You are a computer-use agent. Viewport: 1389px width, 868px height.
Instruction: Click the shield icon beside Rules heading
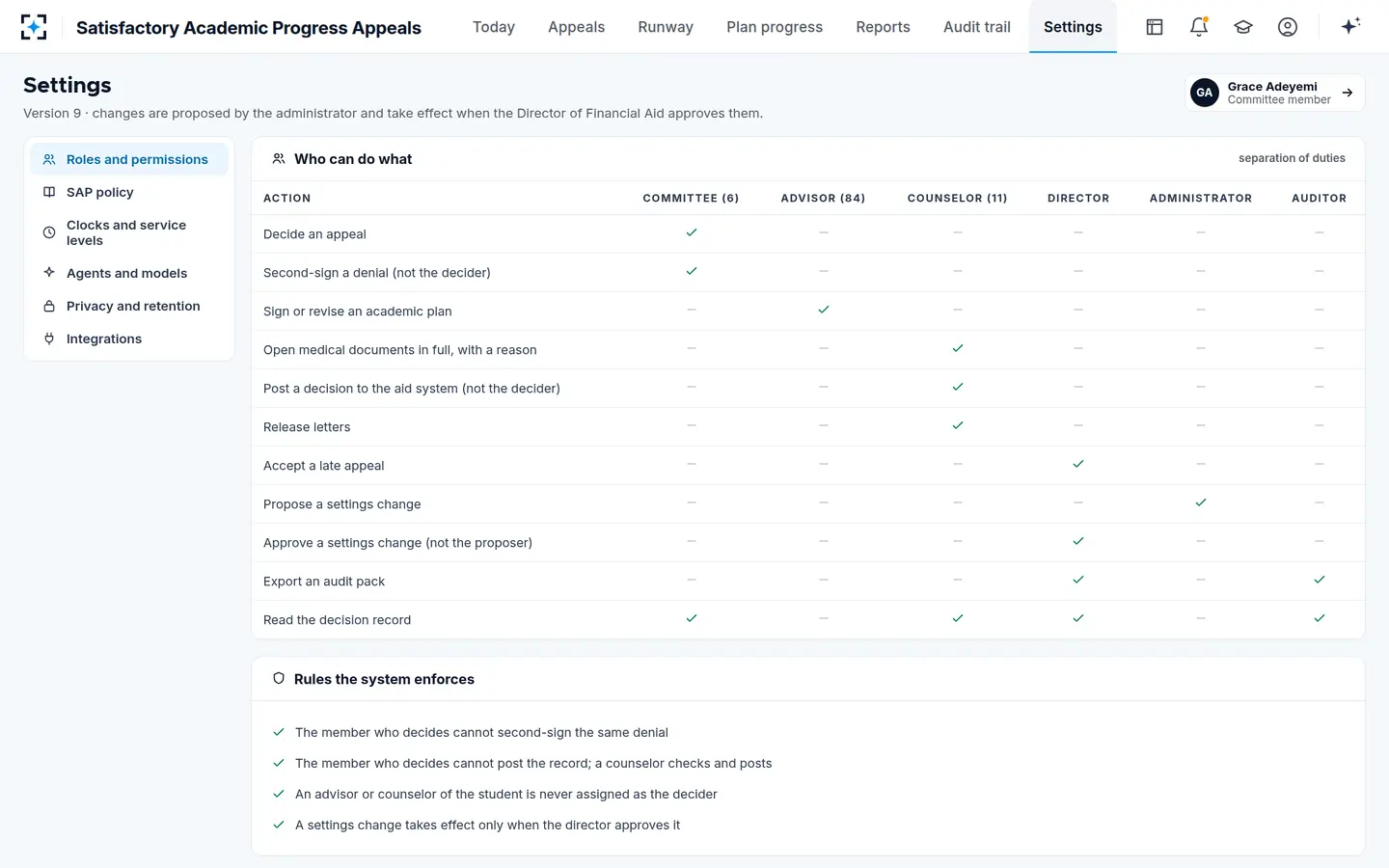pyautogui.click(x=279, y=679)
